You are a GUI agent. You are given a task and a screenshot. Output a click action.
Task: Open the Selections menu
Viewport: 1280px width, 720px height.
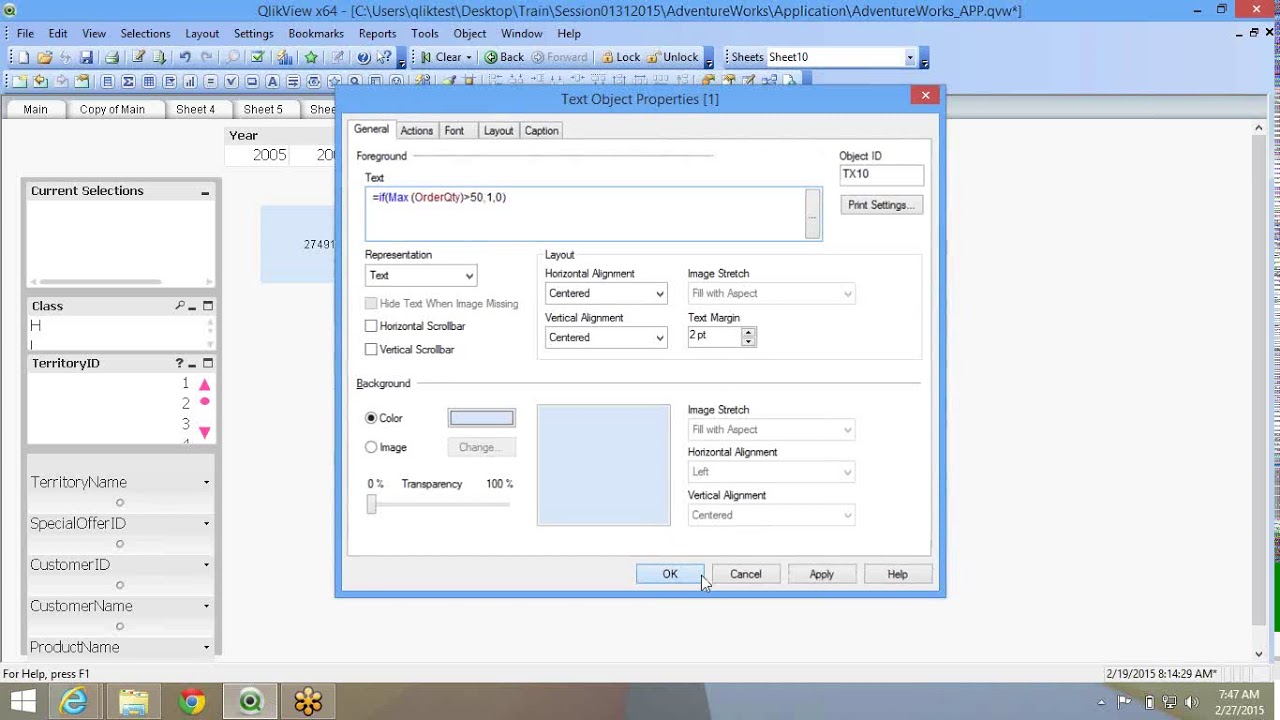145,33
